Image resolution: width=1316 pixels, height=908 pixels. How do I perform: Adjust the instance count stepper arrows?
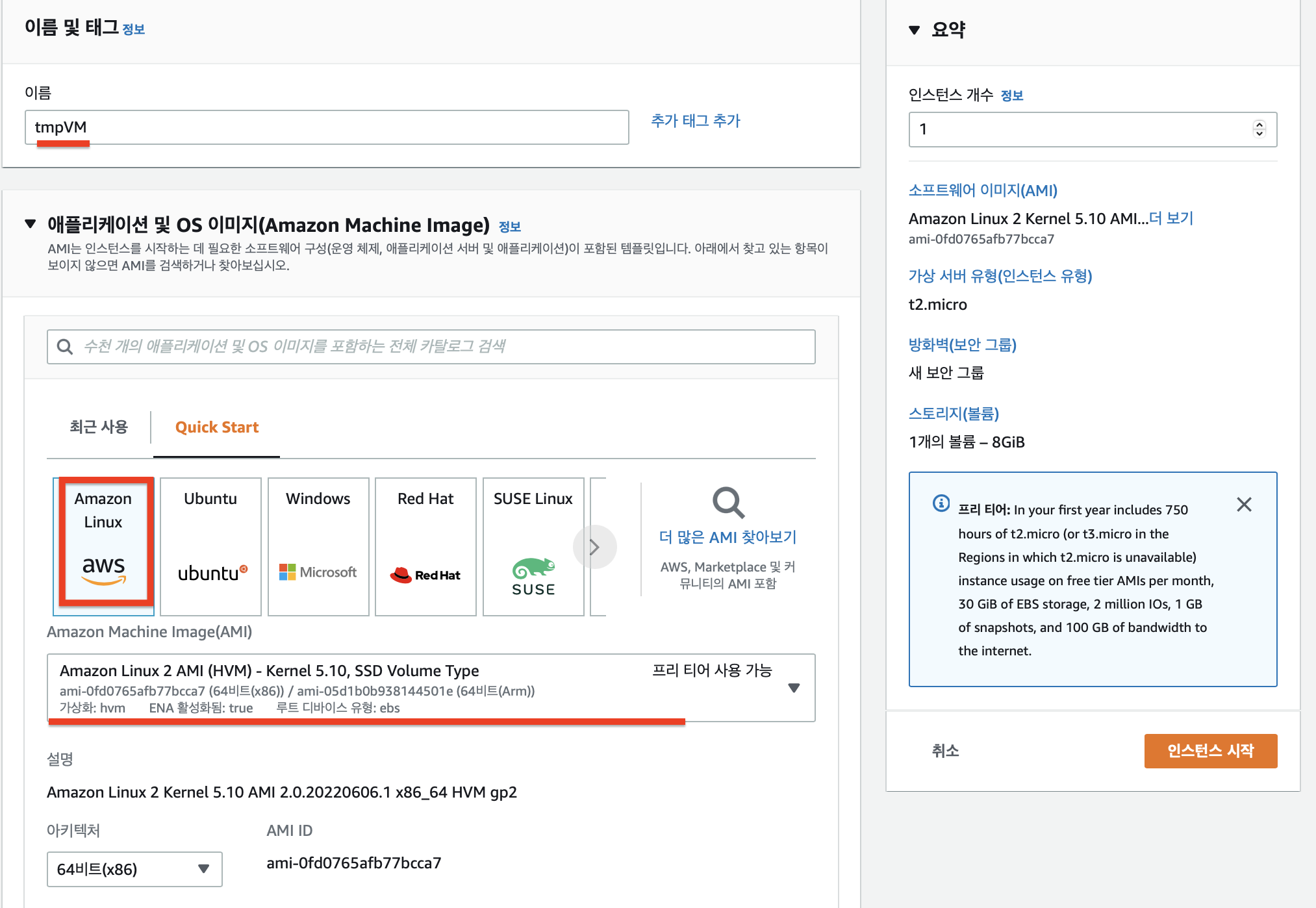(1259, 129)
